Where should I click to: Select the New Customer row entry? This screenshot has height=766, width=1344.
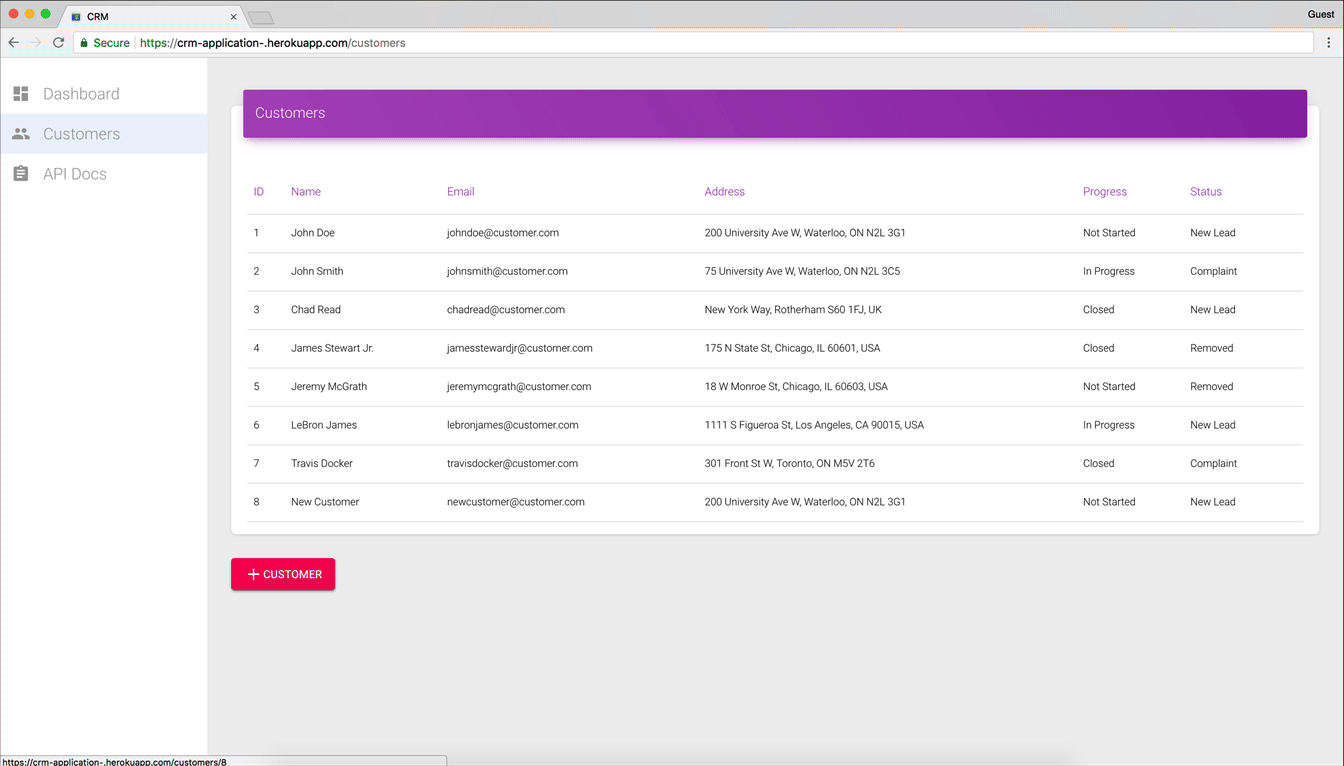click(x=324, y=501)
